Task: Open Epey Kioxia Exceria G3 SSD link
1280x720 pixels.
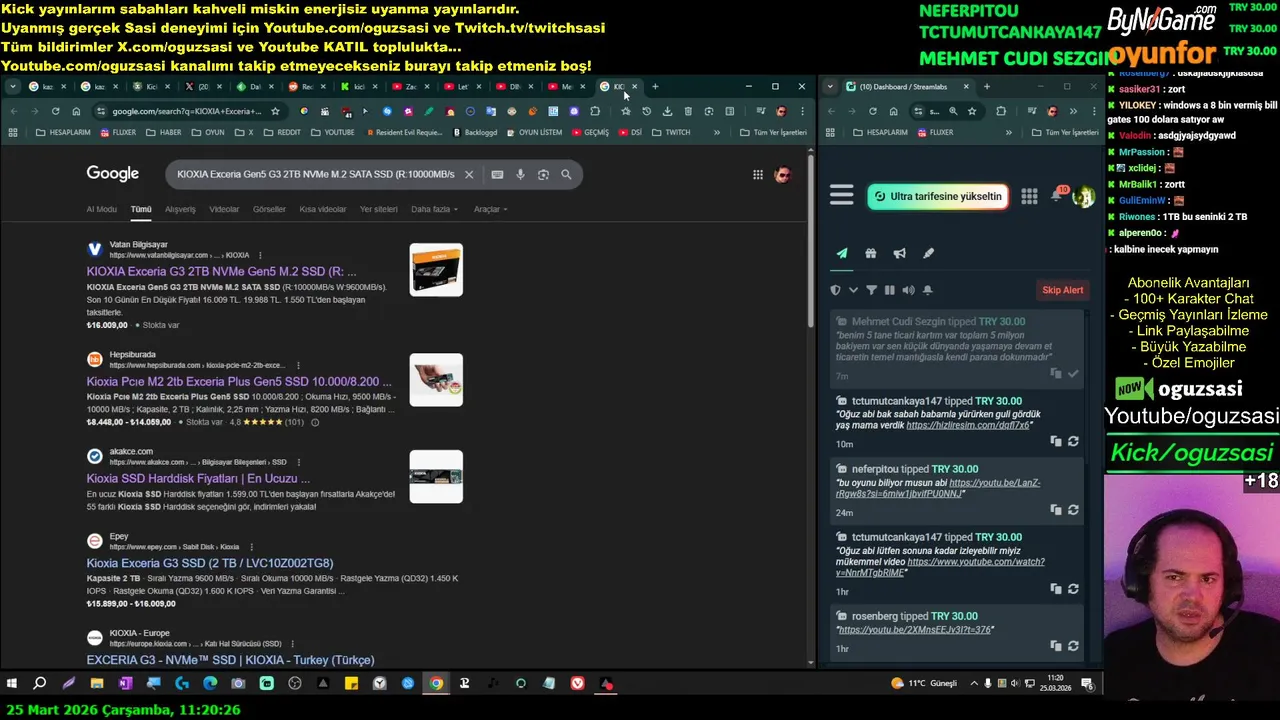Action: click(x=210, y=563)
